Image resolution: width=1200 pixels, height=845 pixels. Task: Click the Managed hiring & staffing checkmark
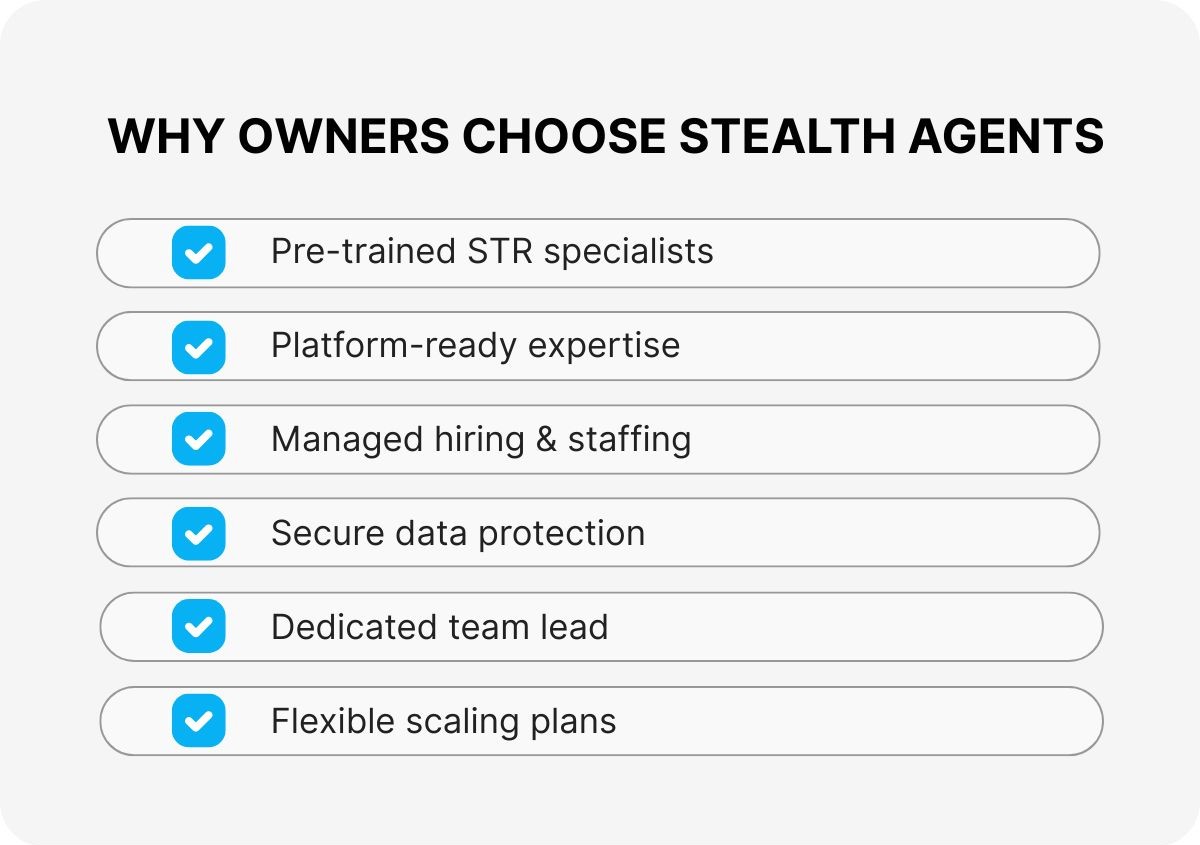point(198,439)
